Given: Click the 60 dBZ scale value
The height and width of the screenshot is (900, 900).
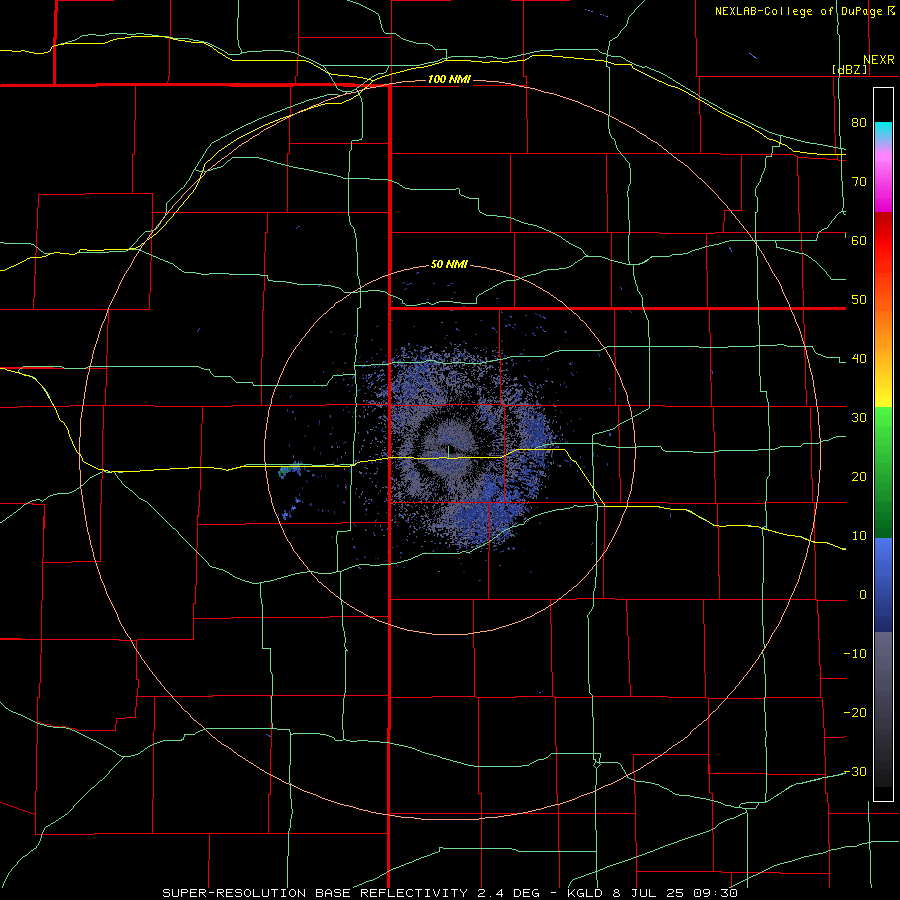Looking at the screenshot, I should coord(859,240).
